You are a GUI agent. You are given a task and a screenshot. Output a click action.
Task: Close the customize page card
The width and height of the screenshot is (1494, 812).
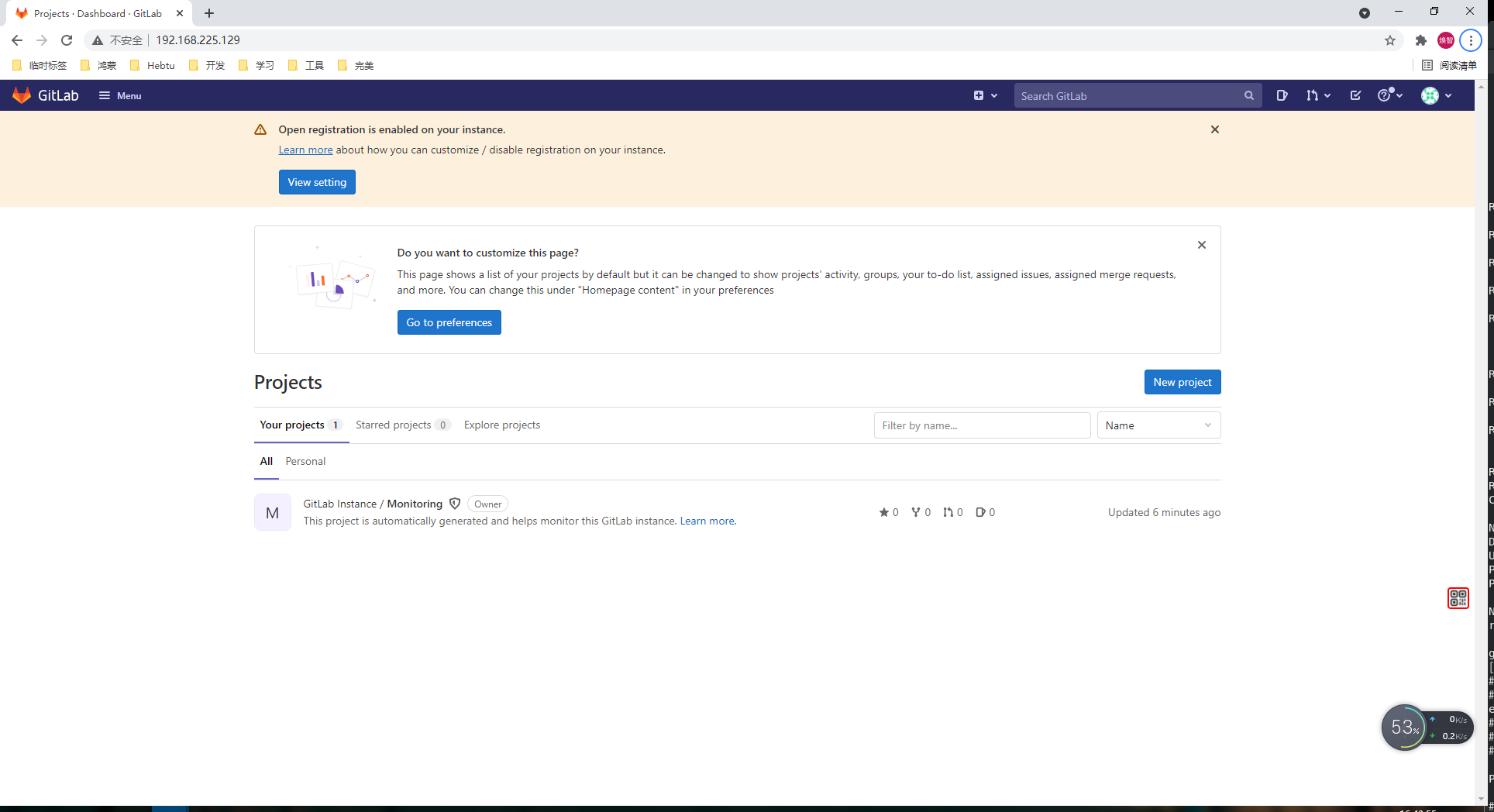tap(1202, 245)
